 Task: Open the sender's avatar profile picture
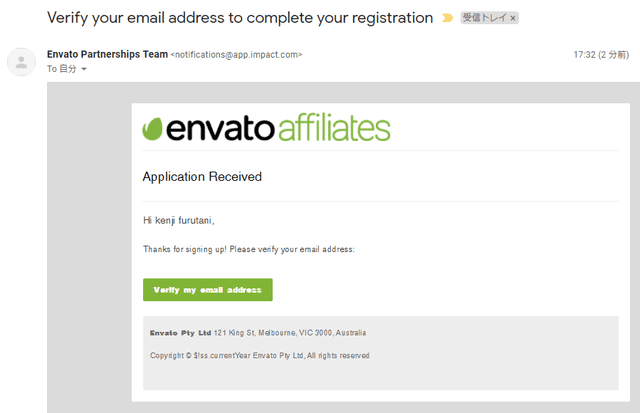[x=21, y=62]
